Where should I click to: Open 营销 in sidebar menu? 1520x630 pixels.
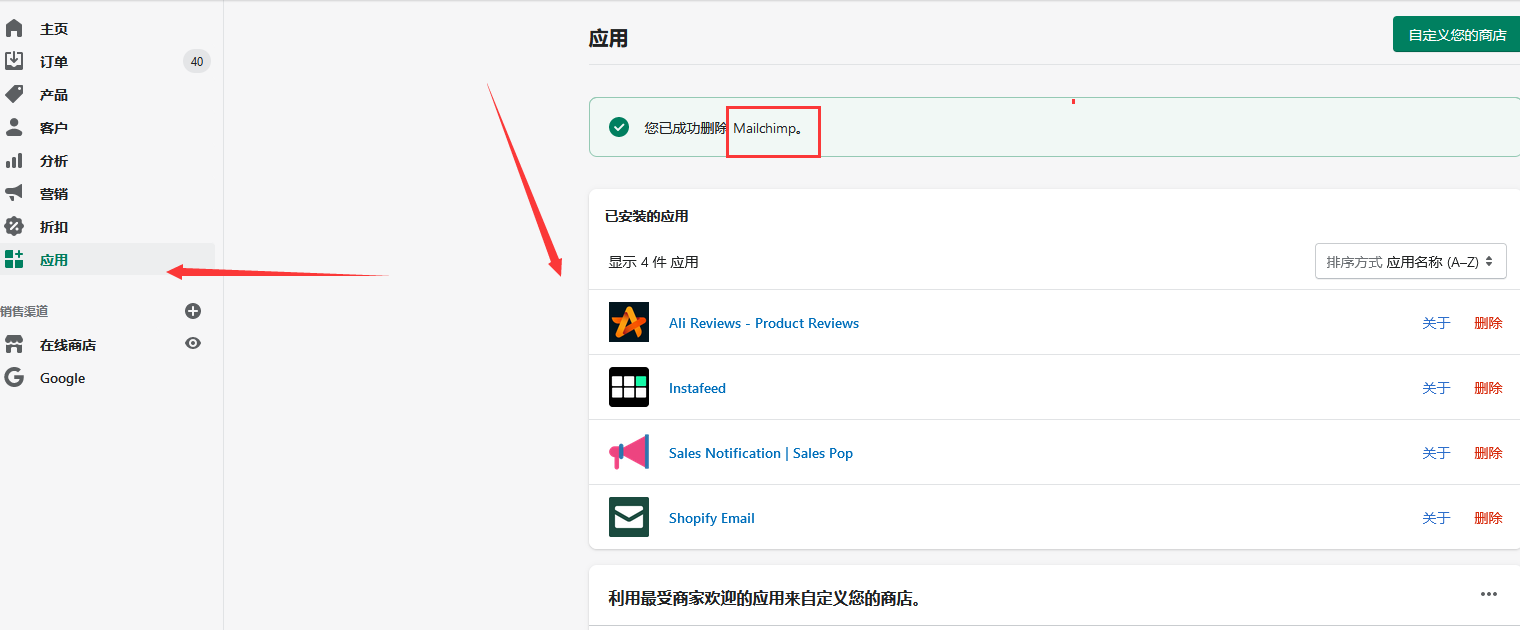pos(54,194)
